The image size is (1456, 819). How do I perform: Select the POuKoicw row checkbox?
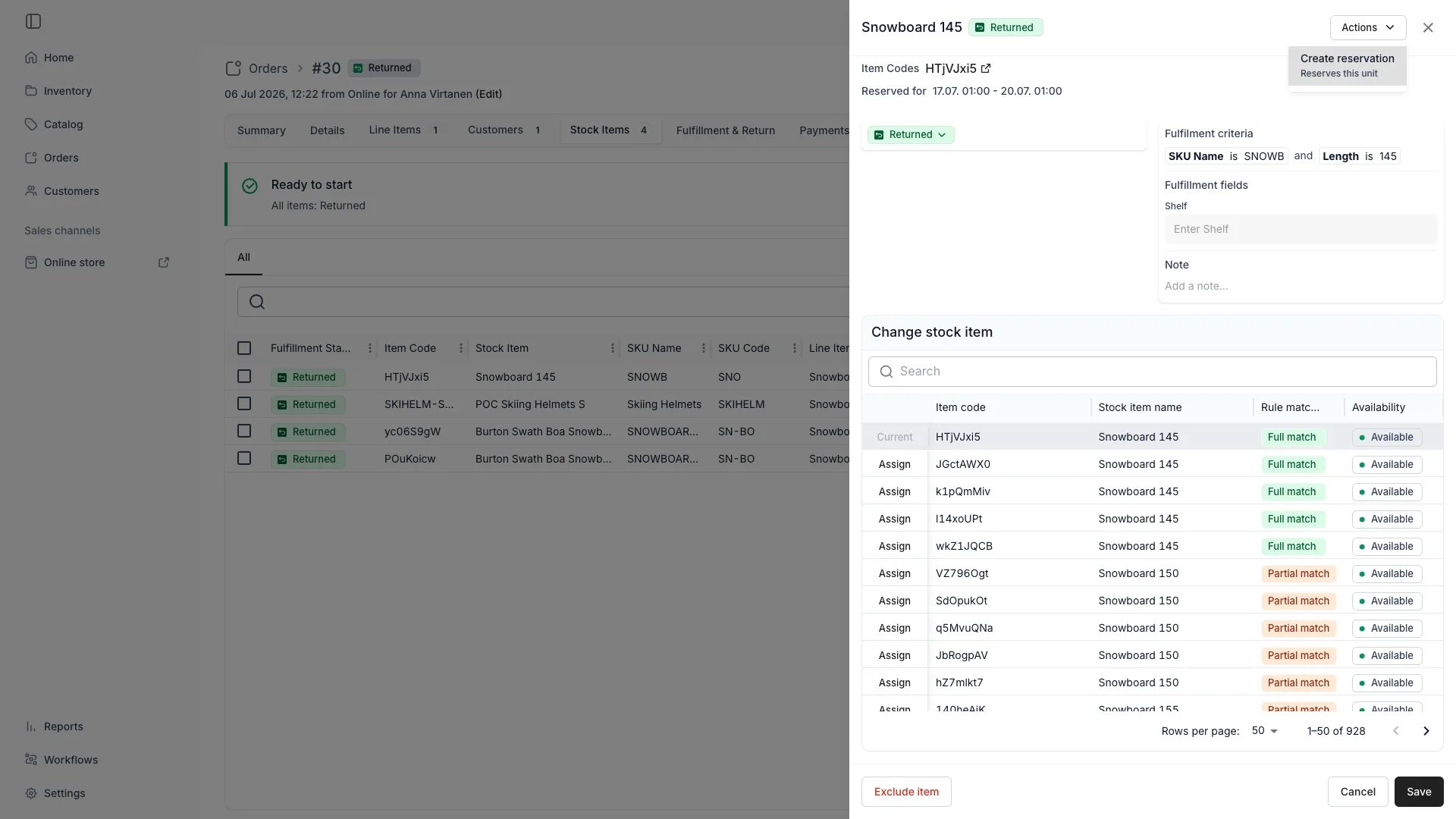click(x=244, y=459)
